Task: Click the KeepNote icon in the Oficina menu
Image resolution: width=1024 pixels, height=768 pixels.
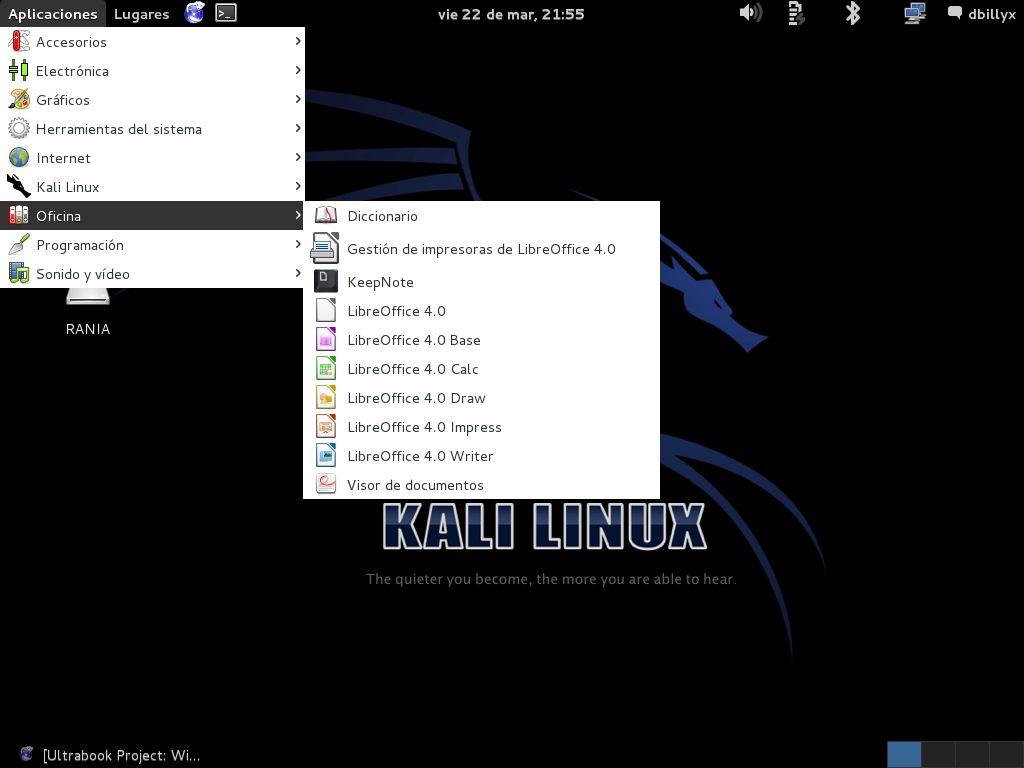Action: 325,281
